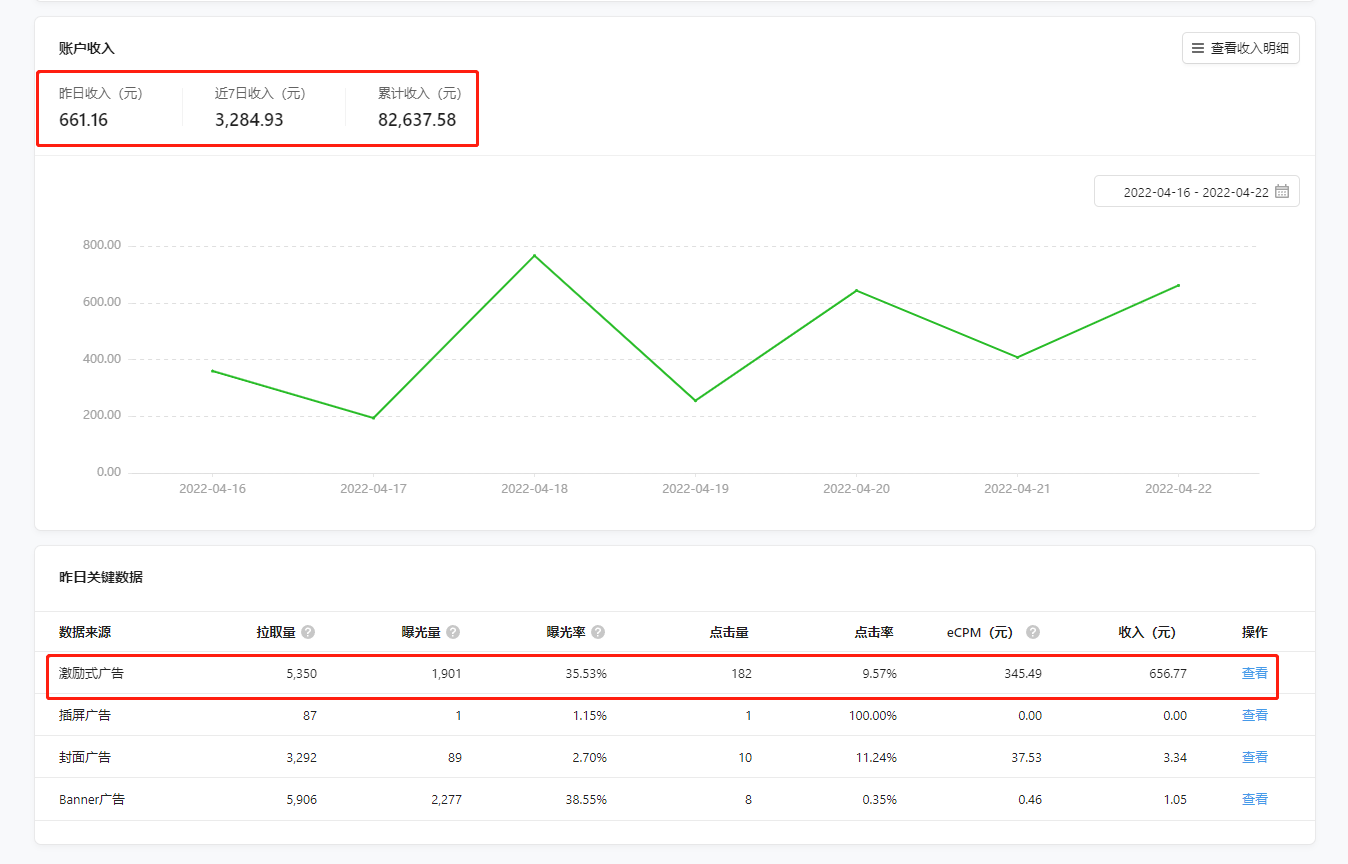Click the 1,901 exposure cell
Screen dimensions: 1348x864
pyautogui.click(x=446, y=674)
